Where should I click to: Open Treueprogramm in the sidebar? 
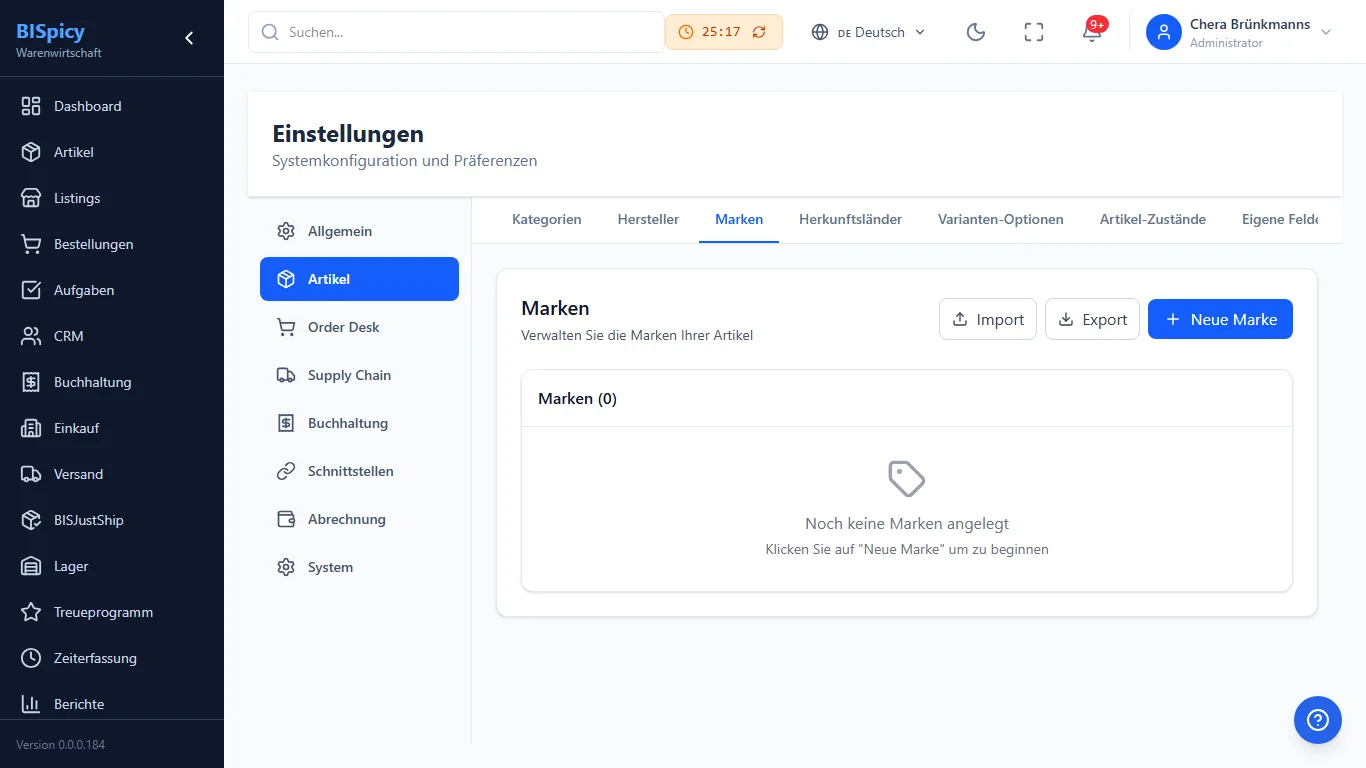(112, 612)
